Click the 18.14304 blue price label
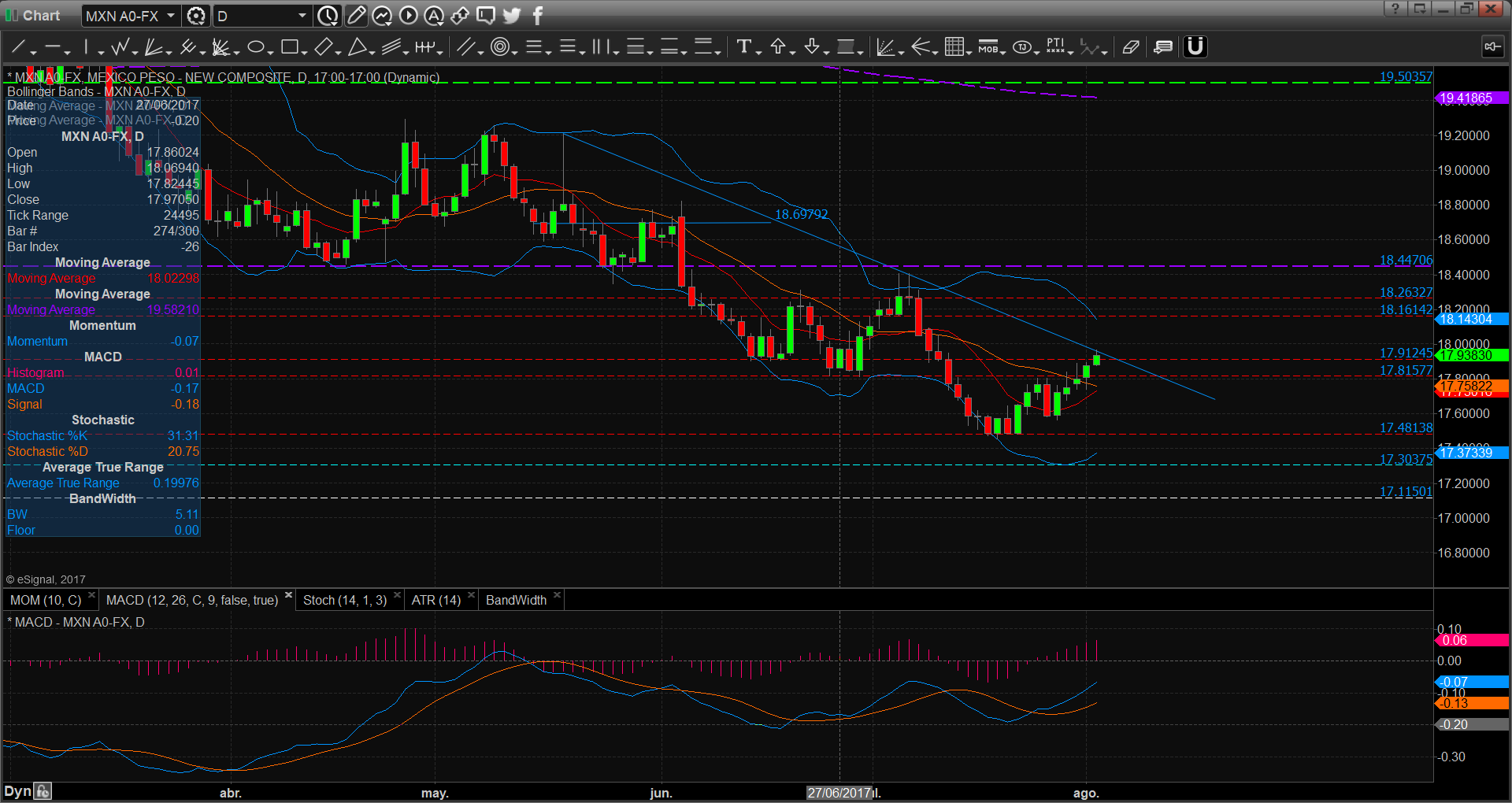This screenshot has width=1512, height=803. (x=1471, y=319)
